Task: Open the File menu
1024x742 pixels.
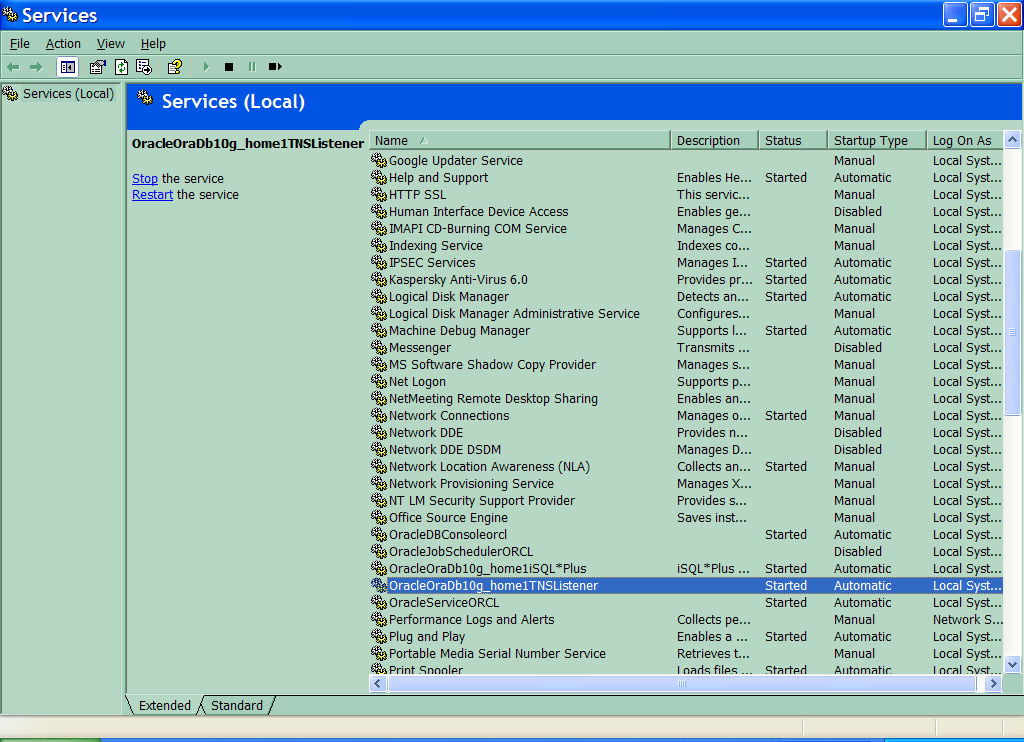Action: (20, 44)
